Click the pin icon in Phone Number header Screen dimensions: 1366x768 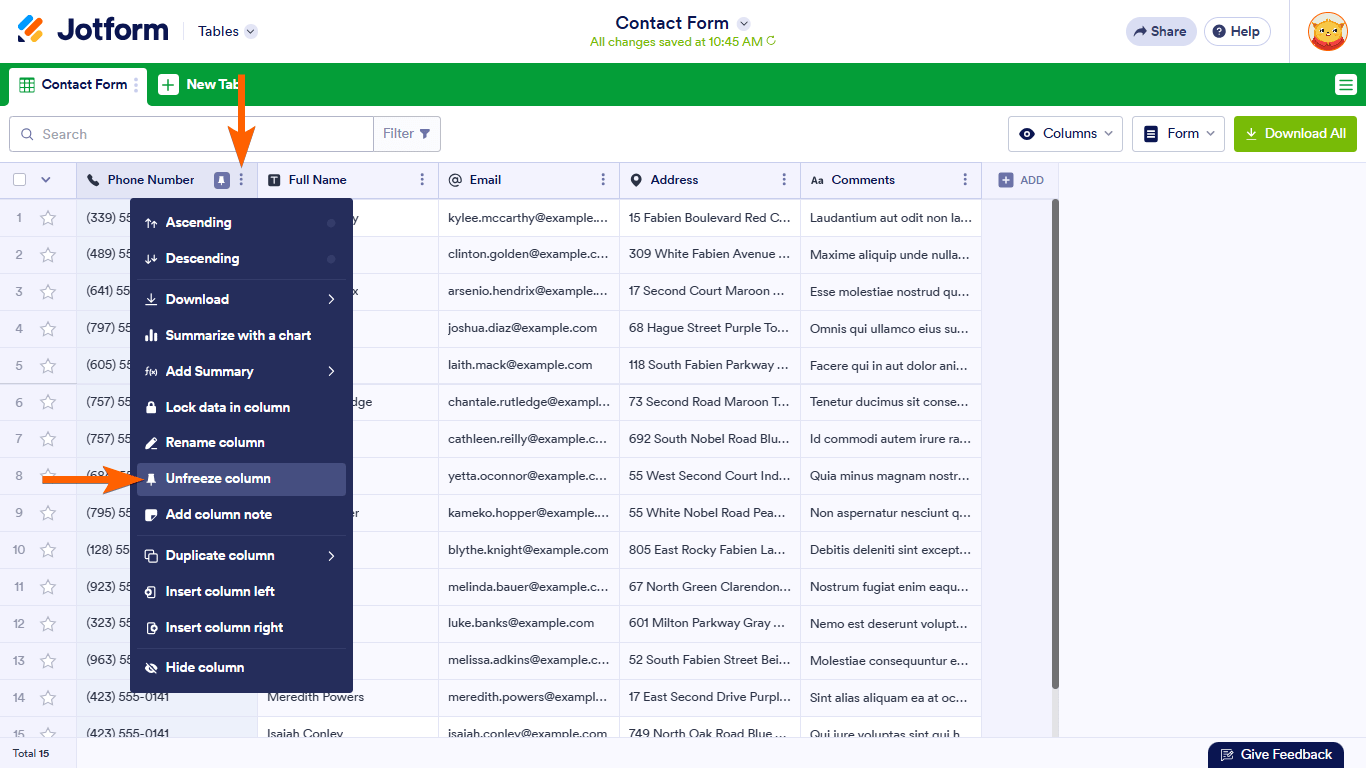coord(220,180)
